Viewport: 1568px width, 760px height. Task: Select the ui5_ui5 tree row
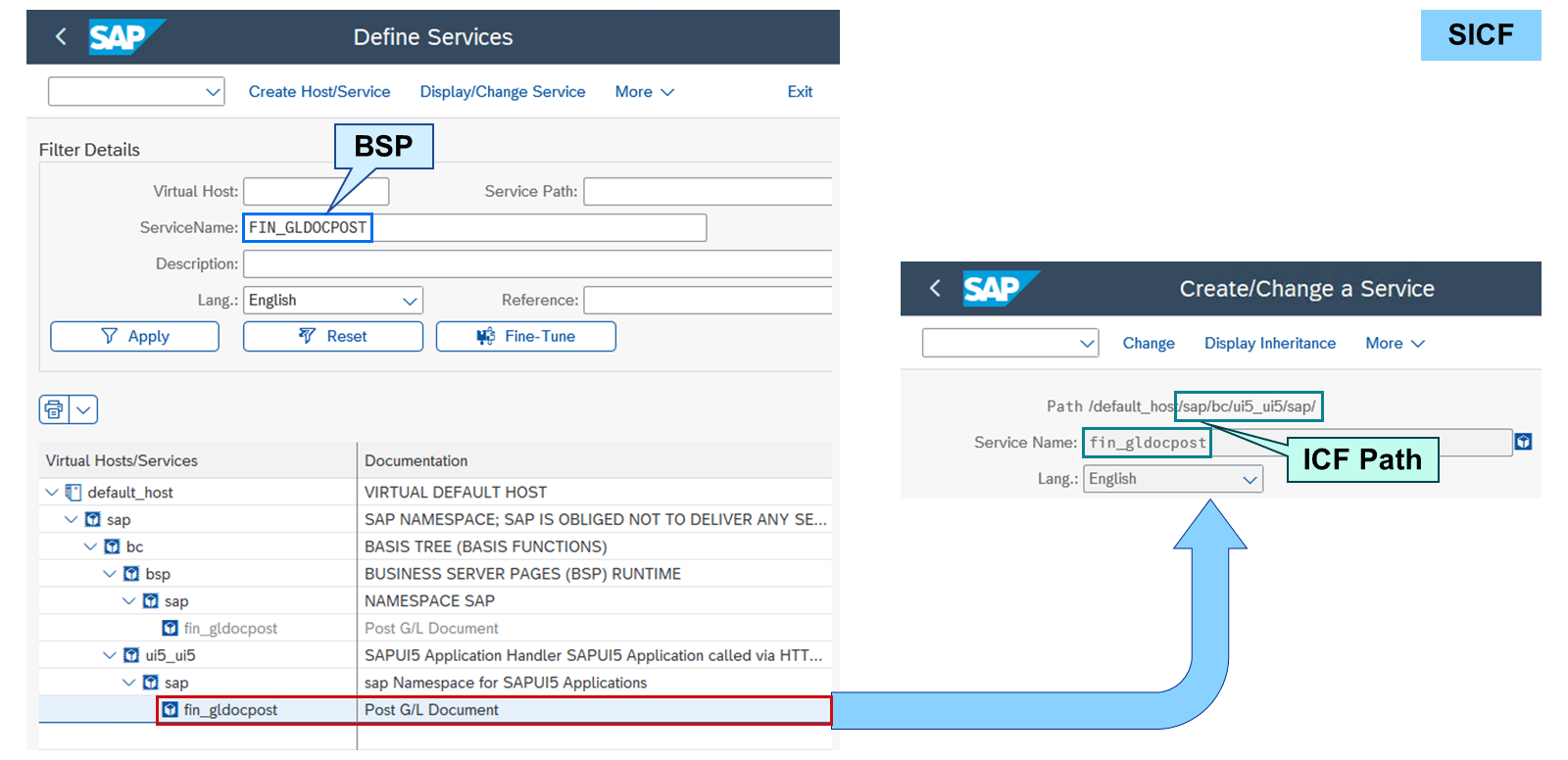[x=435, y=655]
